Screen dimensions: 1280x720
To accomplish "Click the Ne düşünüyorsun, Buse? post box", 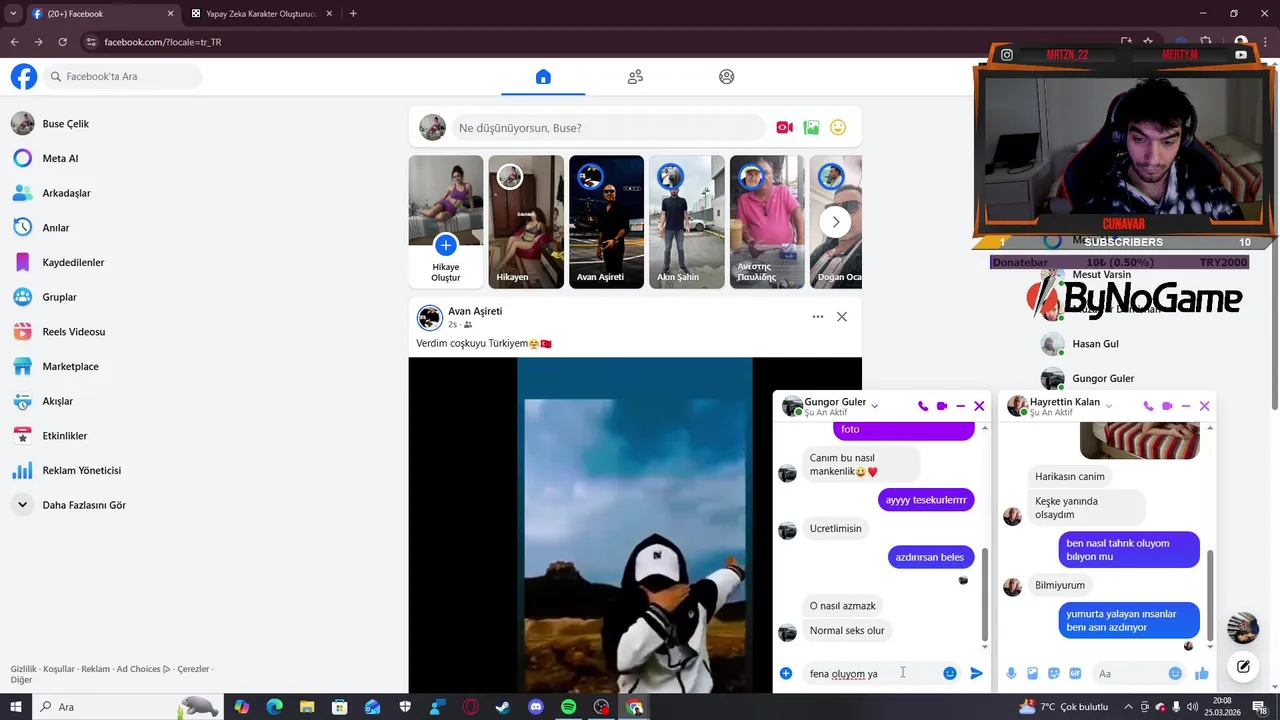I will point(608,128).
